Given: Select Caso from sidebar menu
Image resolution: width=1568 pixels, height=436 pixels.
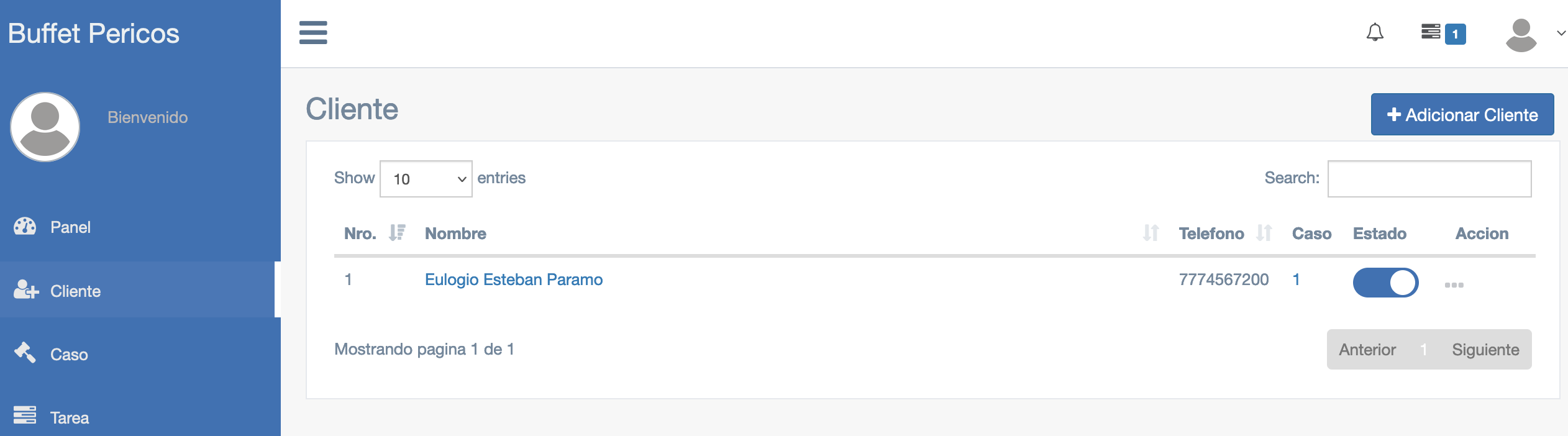Looking at the screenshot, I should pyautogui.click(x=69, y=355).
